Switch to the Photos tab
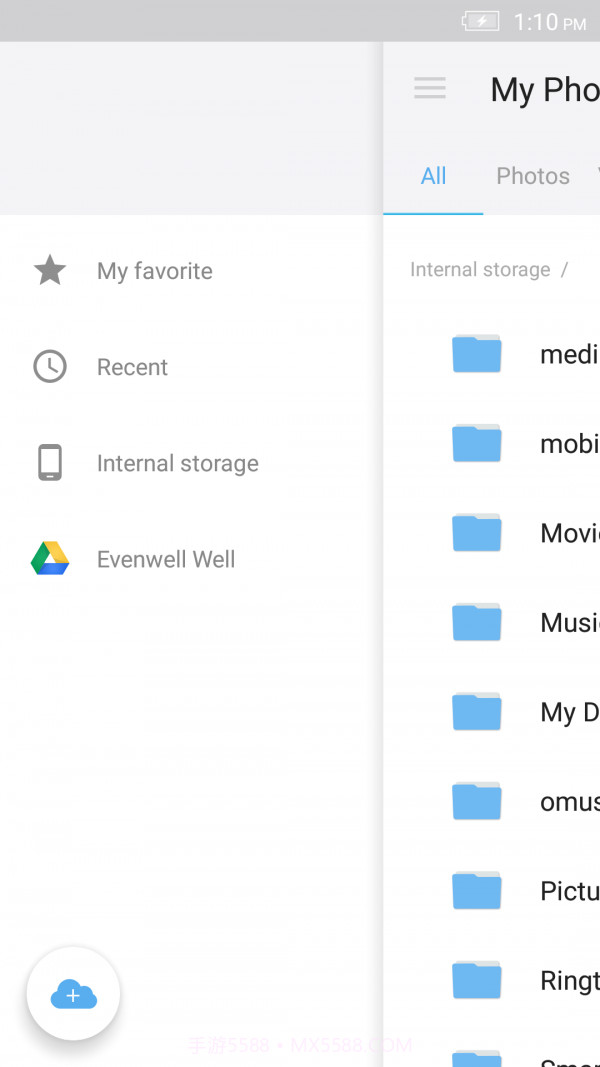 [533, 176]
